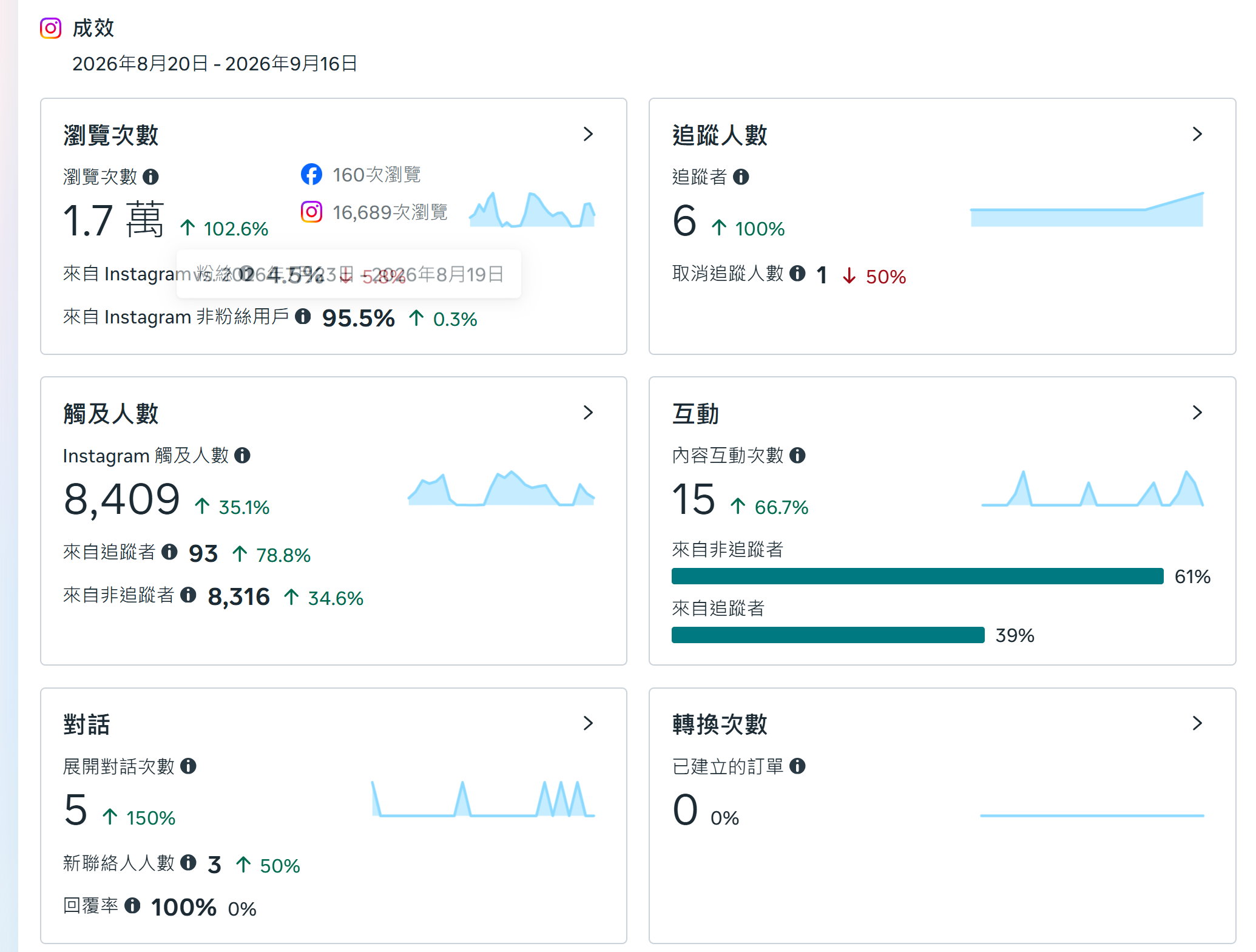Expand the 瀏覽次數 card chevron
Viewport: 1256px width, 952px height.
pyautogui.click(x=588, y=134)
